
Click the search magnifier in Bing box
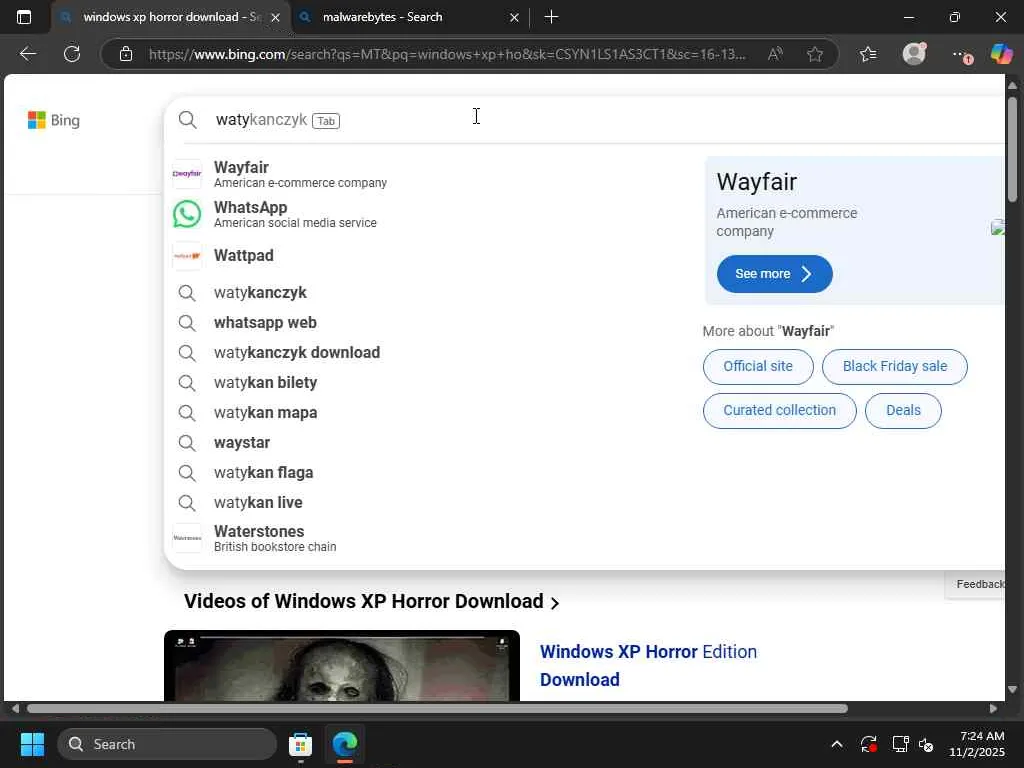187,120
